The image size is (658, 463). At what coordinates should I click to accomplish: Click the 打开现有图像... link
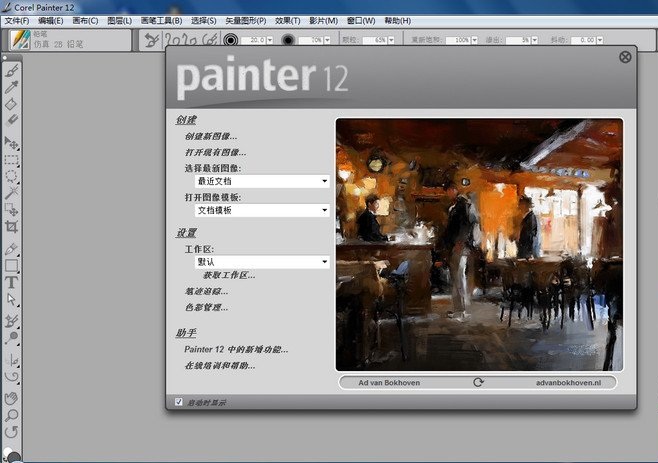215,152
